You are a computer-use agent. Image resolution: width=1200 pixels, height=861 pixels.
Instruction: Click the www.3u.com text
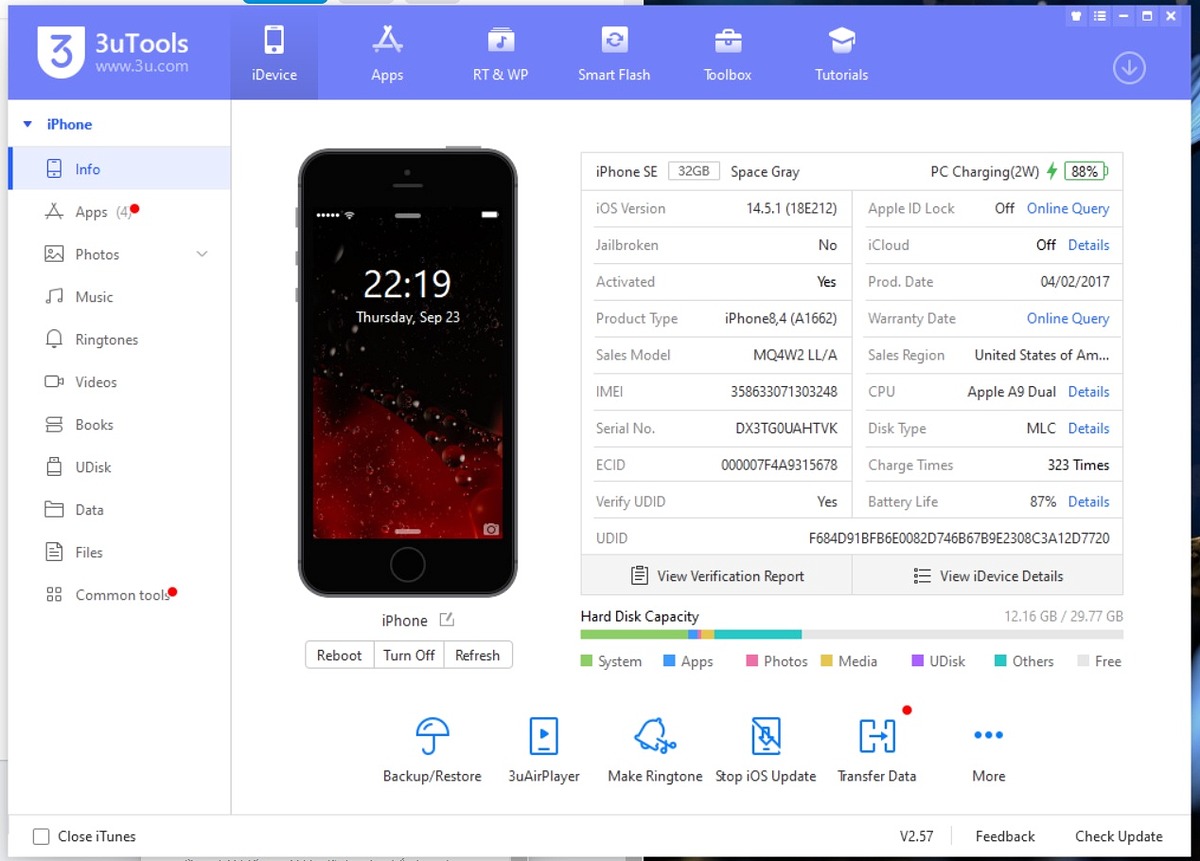(142, 67)
